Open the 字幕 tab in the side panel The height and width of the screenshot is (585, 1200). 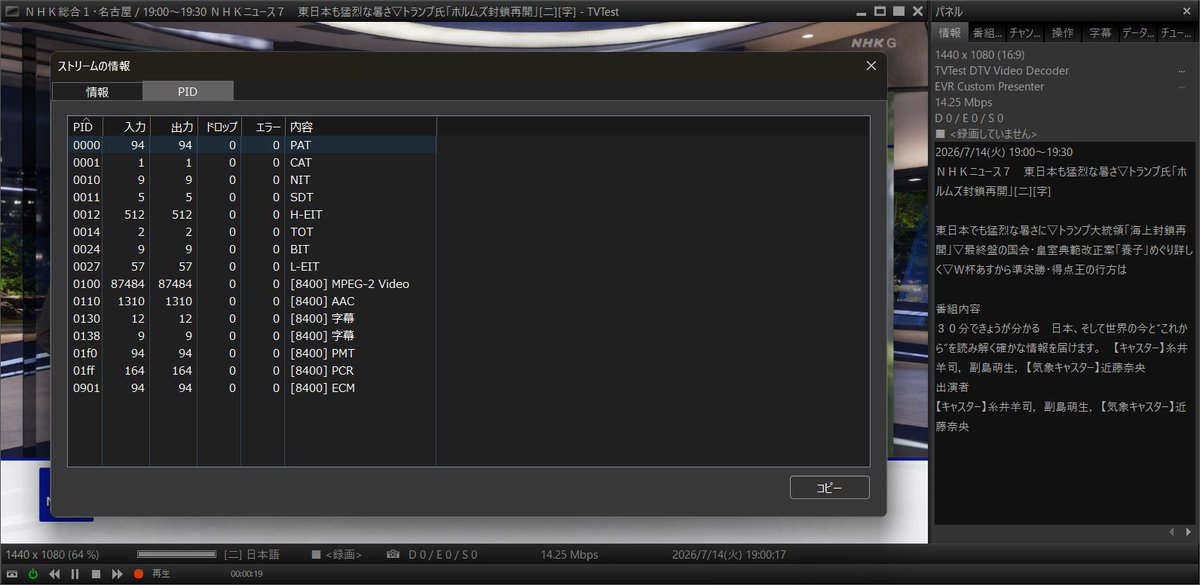click(1100, 33)
